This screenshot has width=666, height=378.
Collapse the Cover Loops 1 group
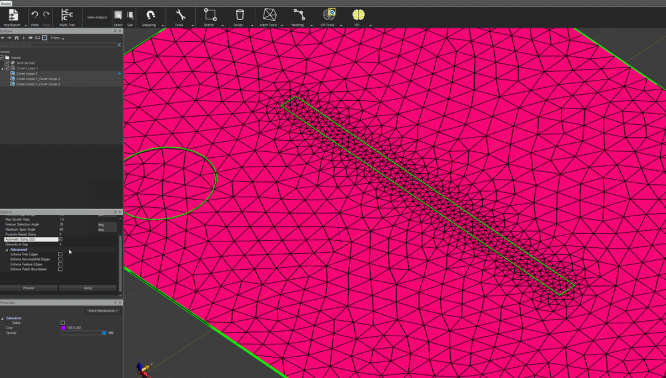coord(2,68)
